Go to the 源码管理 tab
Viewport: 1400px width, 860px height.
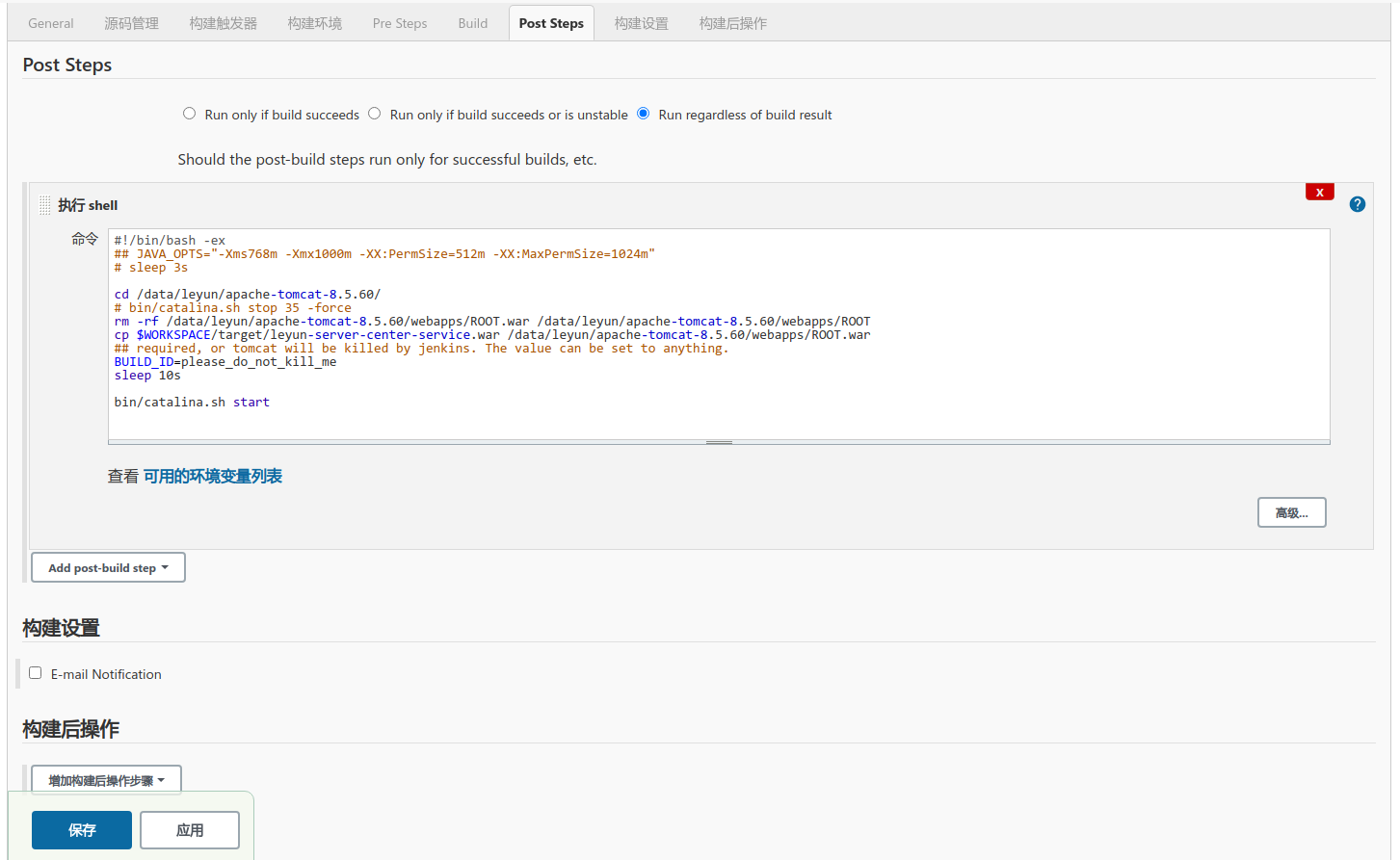[x=131, y=23]
